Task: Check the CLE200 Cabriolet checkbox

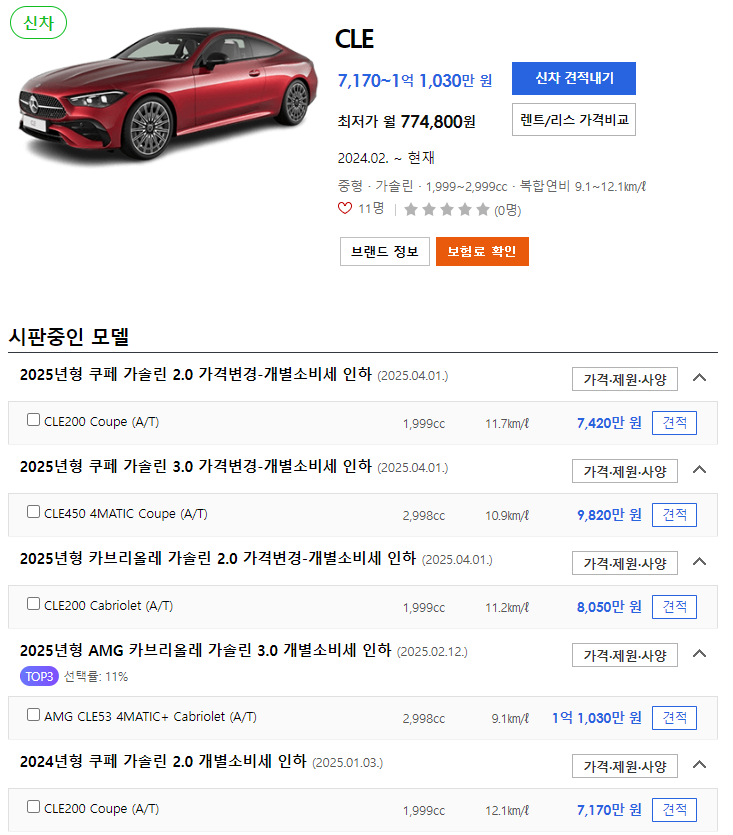Action: pyautogui.click(x=34, y=603)
